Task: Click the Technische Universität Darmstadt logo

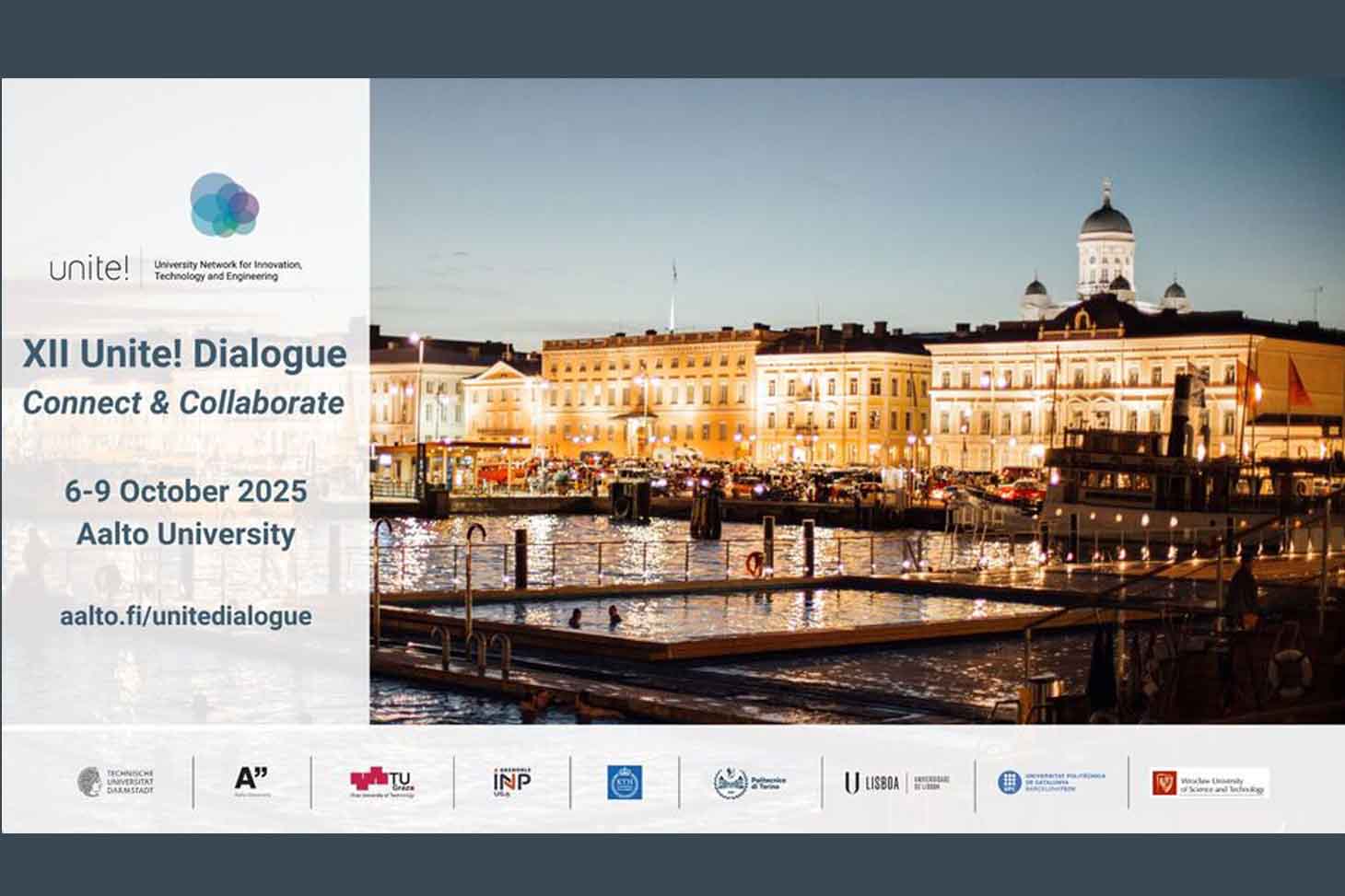Action: (116, 783)
